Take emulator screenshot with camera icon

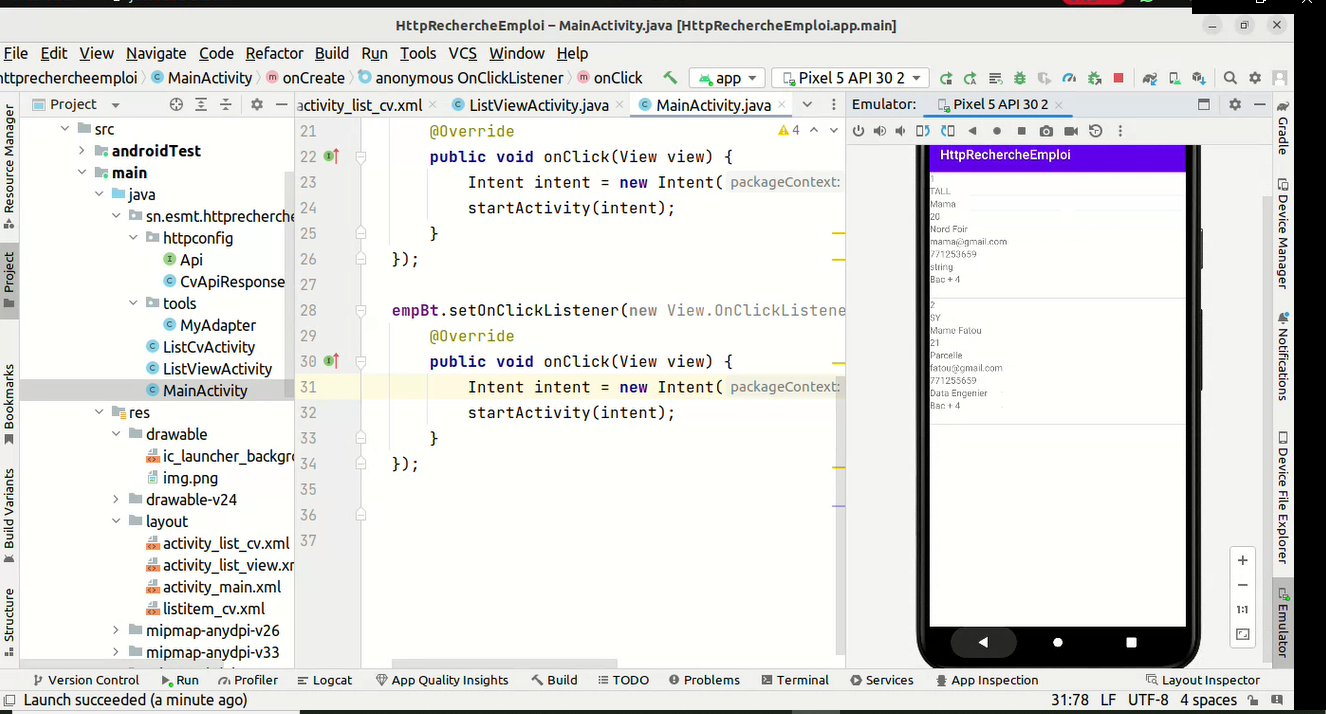point(1046,131)
